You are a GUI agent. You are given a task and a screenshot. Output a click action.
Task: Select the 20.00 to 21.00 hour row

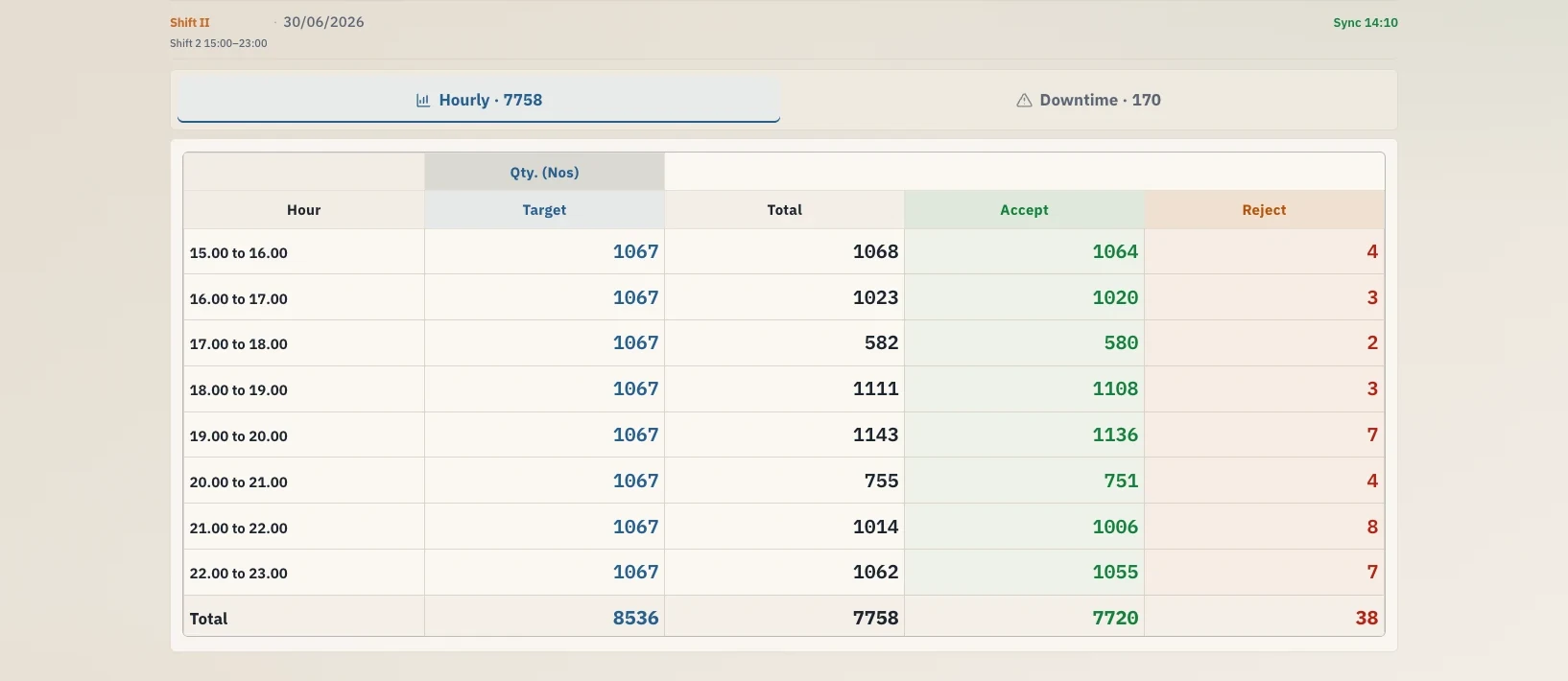784,481
